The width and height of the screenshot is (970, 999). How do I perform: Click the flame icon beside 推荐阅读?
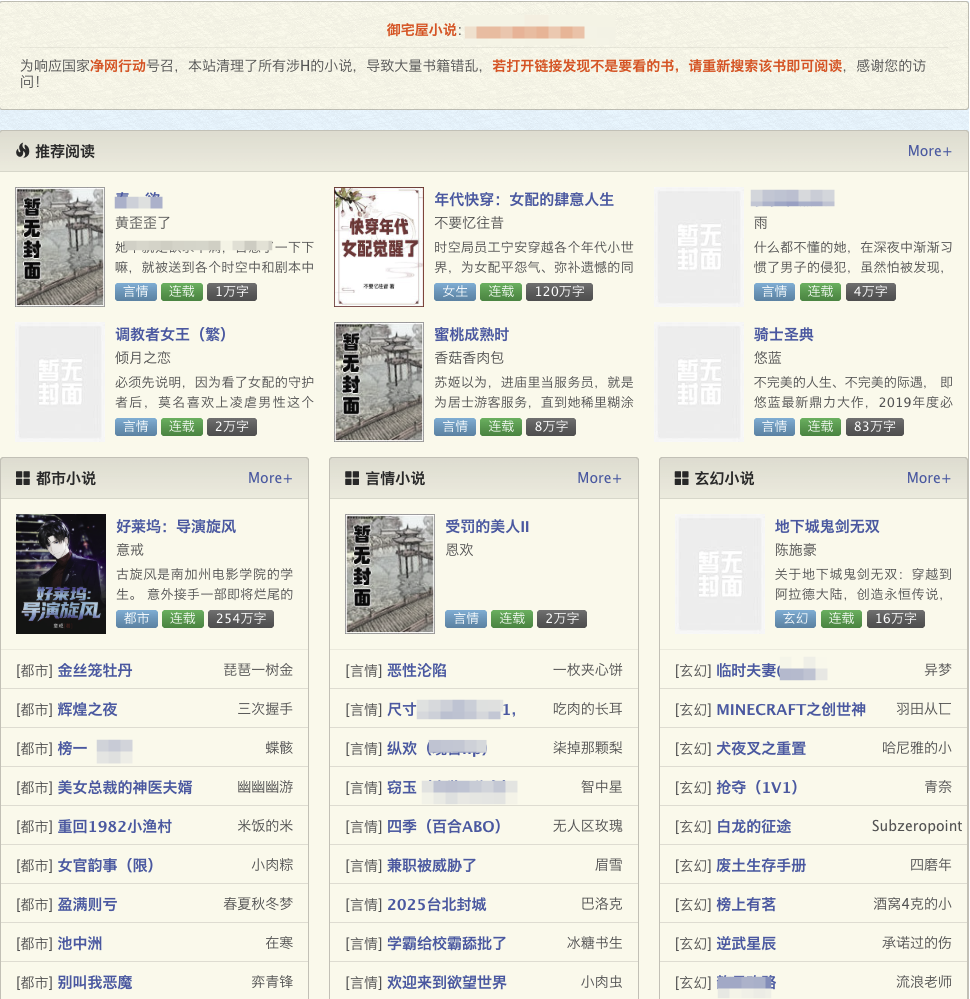click(23, 151)
